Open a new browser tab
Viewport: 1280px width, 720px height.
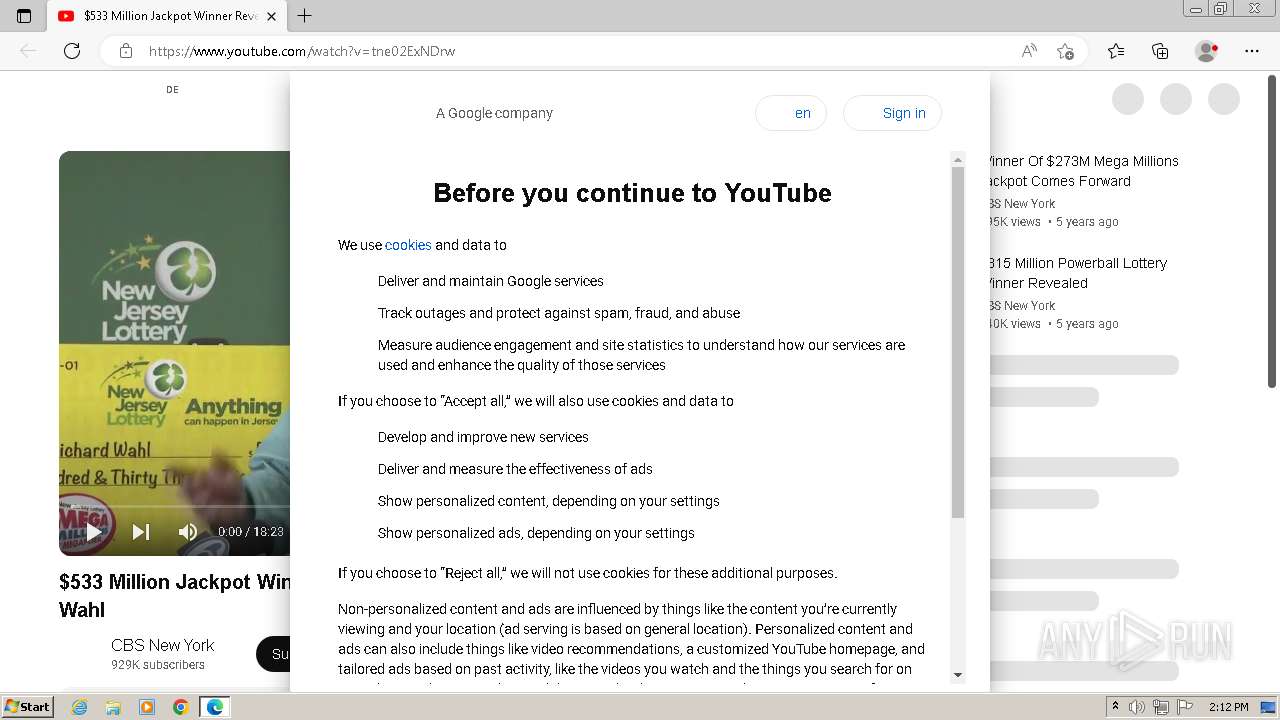[305, 16]
